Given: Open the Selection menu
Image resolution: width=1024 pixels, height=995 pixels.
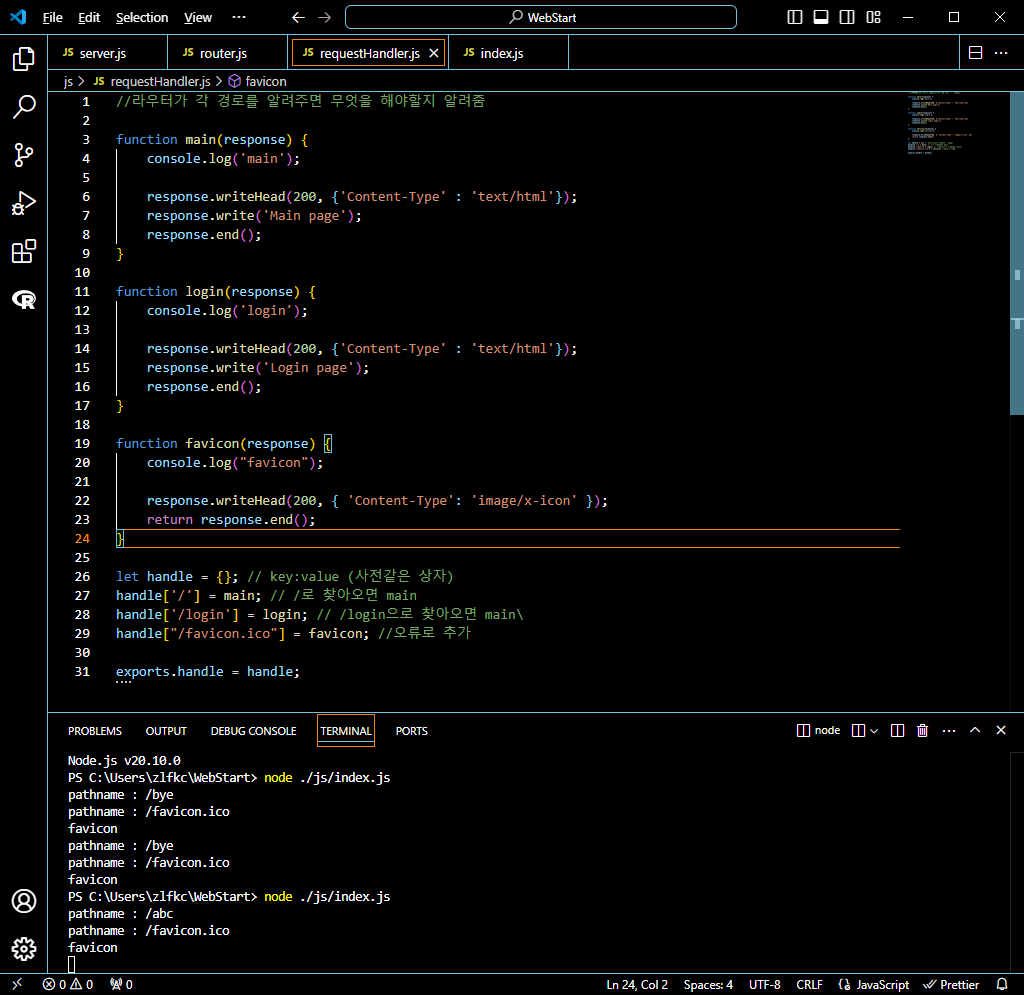Looking at the screenshot, I should pyautogui.click(x=142, y=18).
